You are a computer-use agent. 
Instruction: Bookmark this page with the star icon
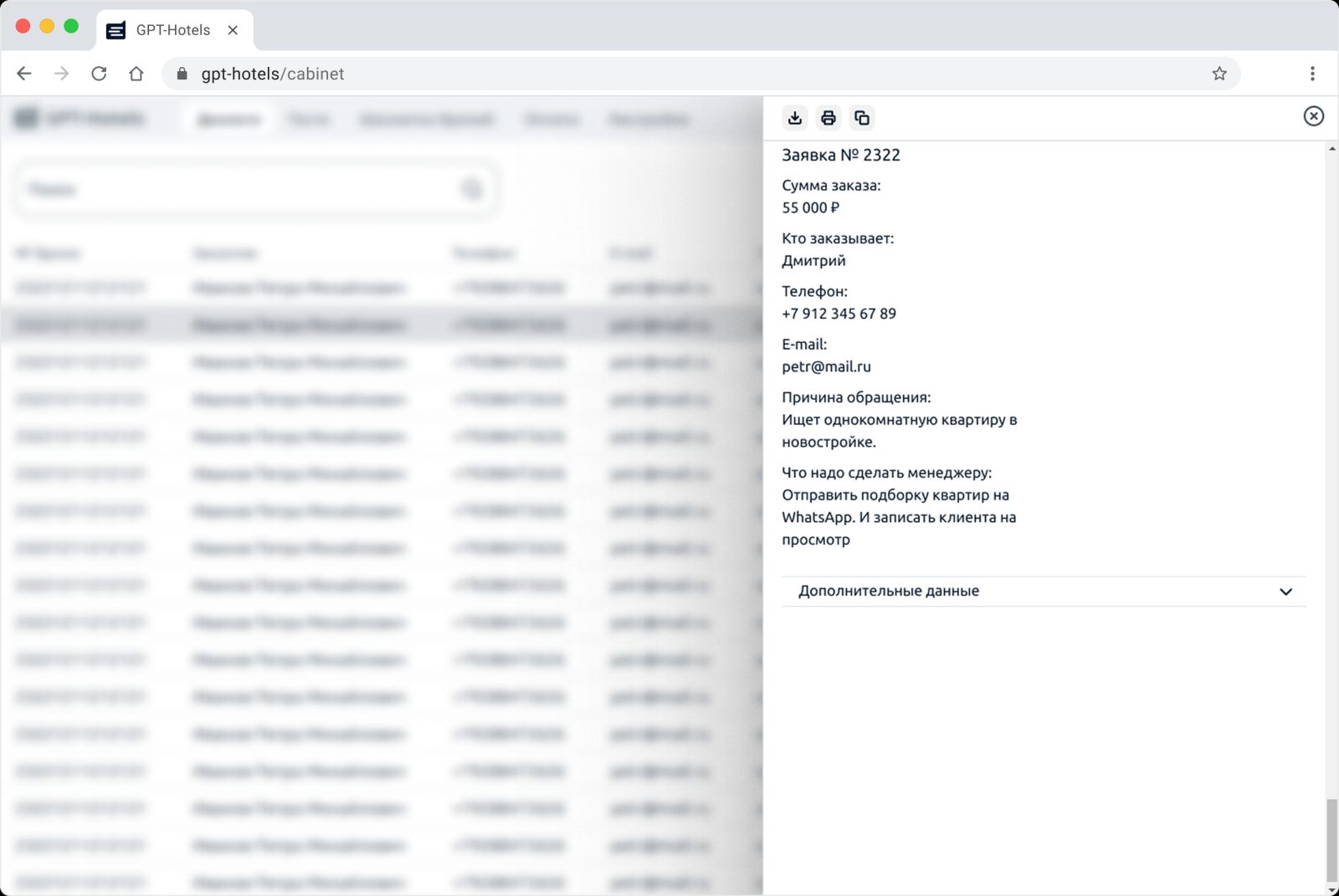(x=1218, y=74)
